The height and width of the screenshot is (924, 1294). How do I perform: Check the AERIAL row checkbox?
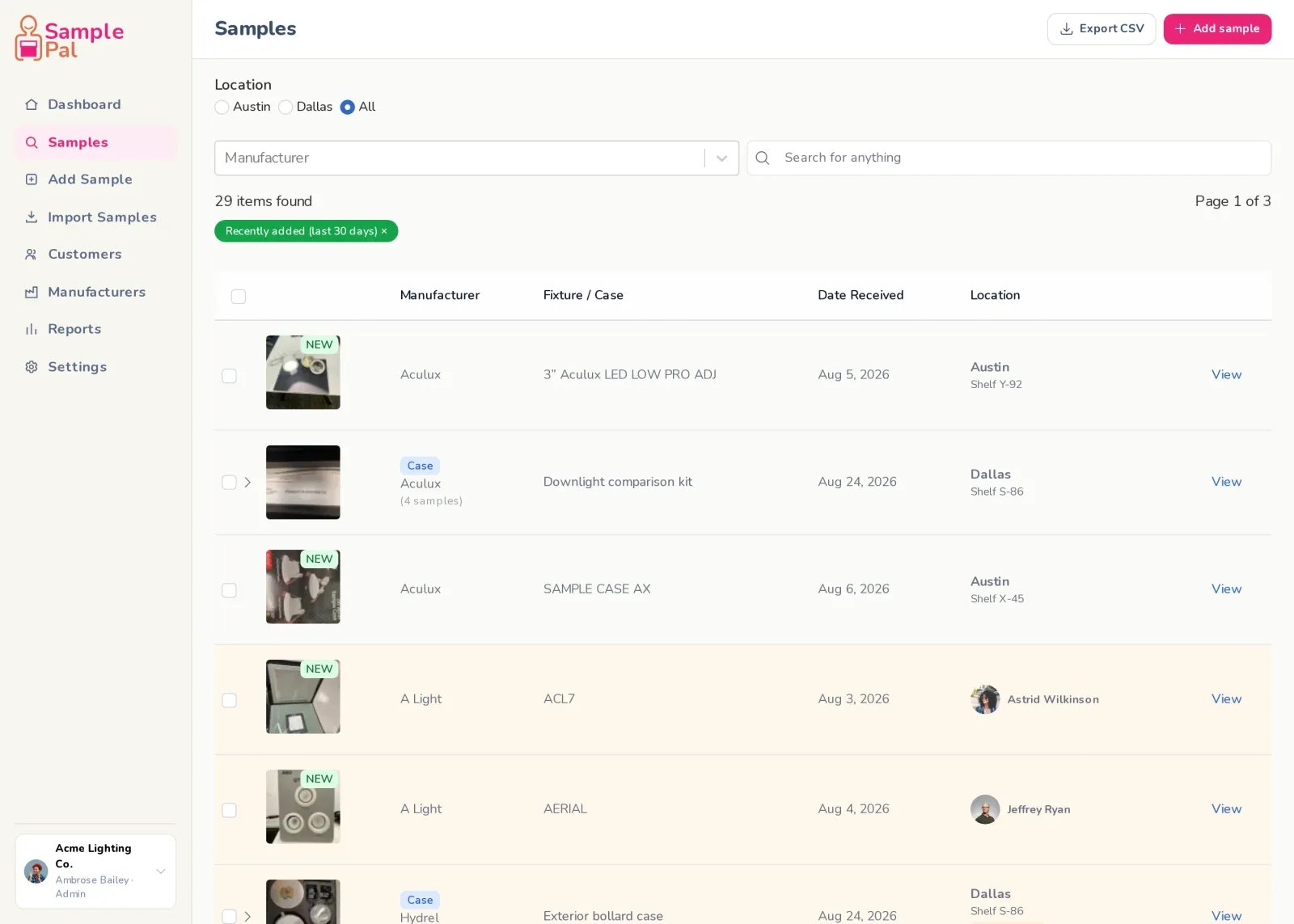point(230,810)
